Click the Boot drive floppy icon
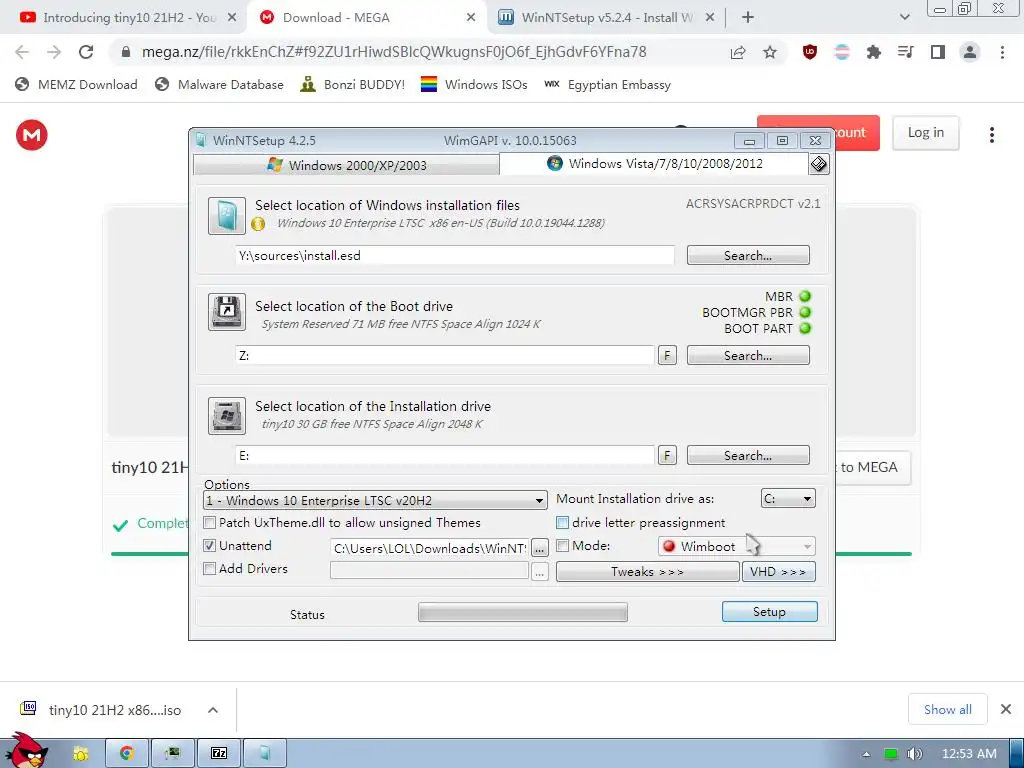Image resolution: width=1024 pixels, height=768 pixels. 227,312
